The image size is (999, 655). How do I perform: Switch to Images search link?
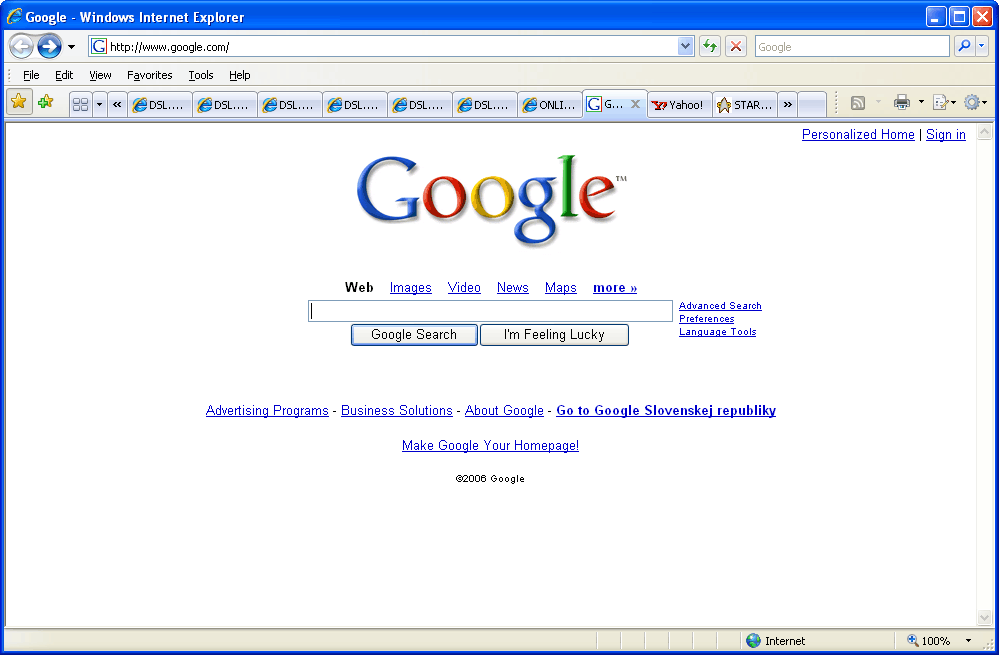tap(410, 287)
